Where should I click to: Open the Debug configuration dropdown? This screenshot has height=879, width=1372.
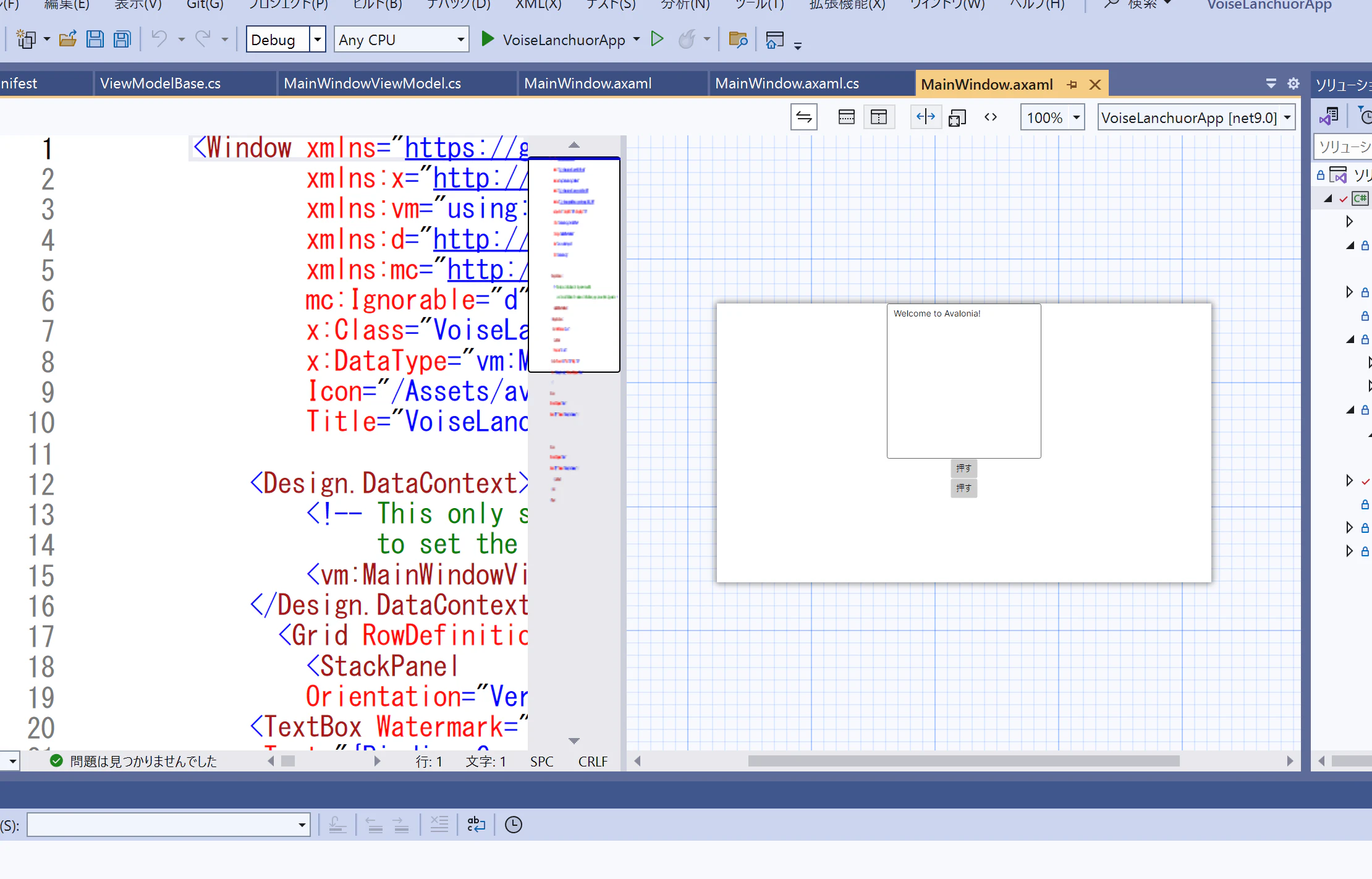tap(317, 40)
